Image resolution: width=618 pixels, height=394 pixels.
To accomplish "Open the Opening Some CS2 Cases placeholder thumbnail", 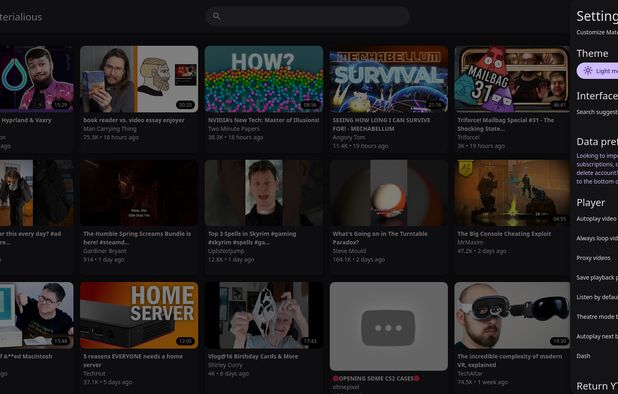I will pos(389,326).
